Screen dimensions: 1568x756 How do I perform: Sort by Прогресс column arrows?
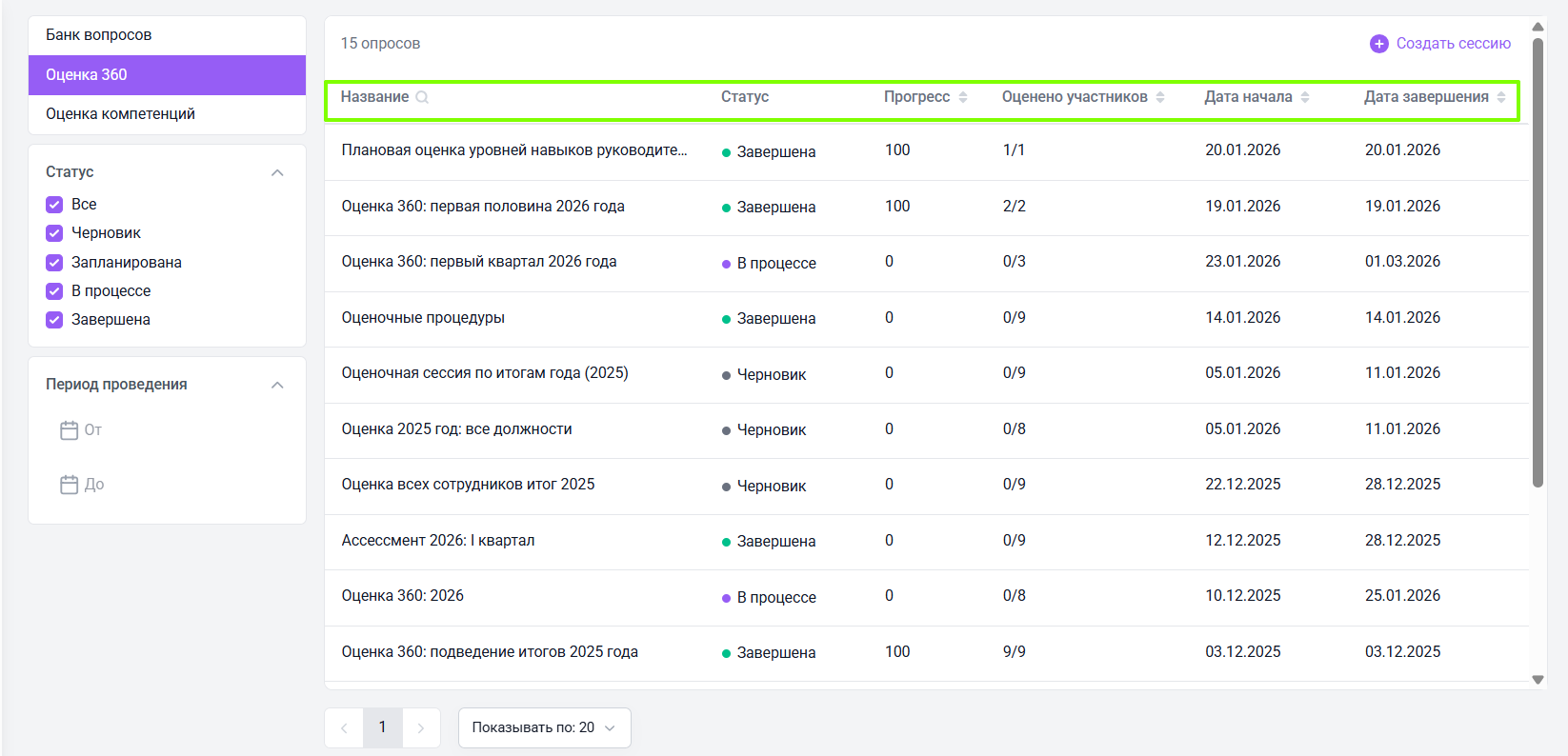(x=963, y=97)
